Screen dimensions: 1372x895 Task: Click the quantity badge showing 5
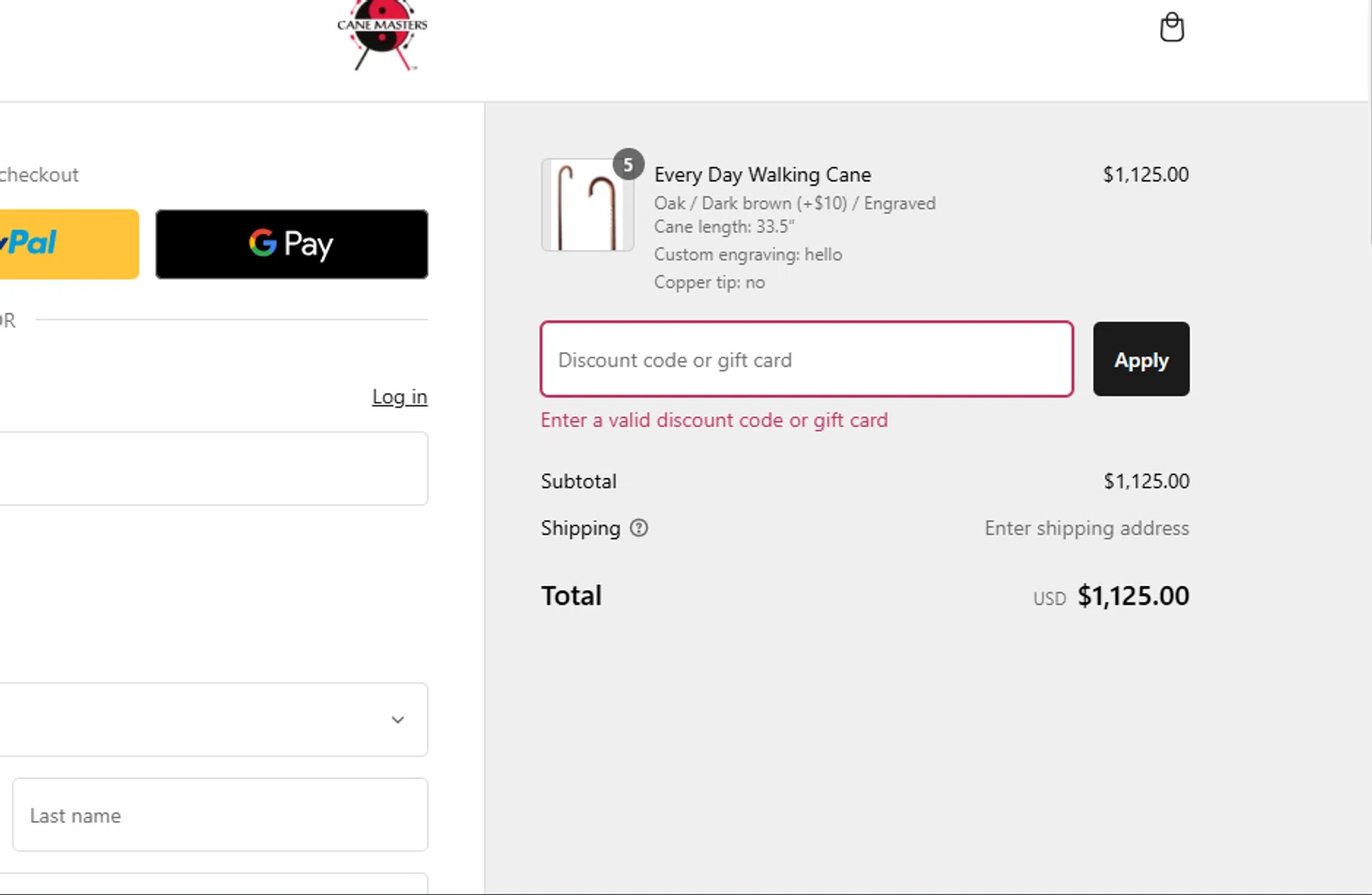[x=627, y=165]
